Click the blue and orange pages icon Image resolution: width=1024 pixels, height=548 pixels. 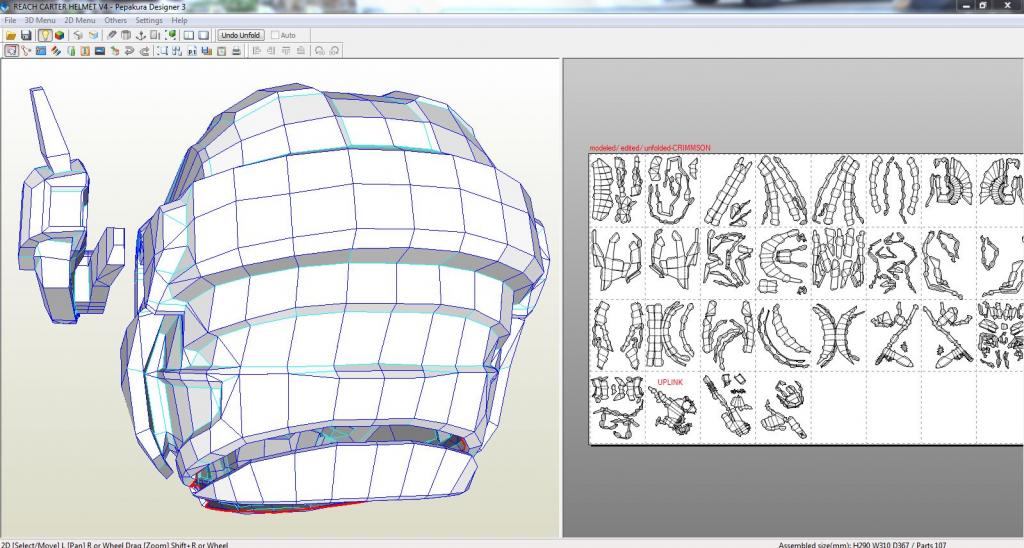206,50
